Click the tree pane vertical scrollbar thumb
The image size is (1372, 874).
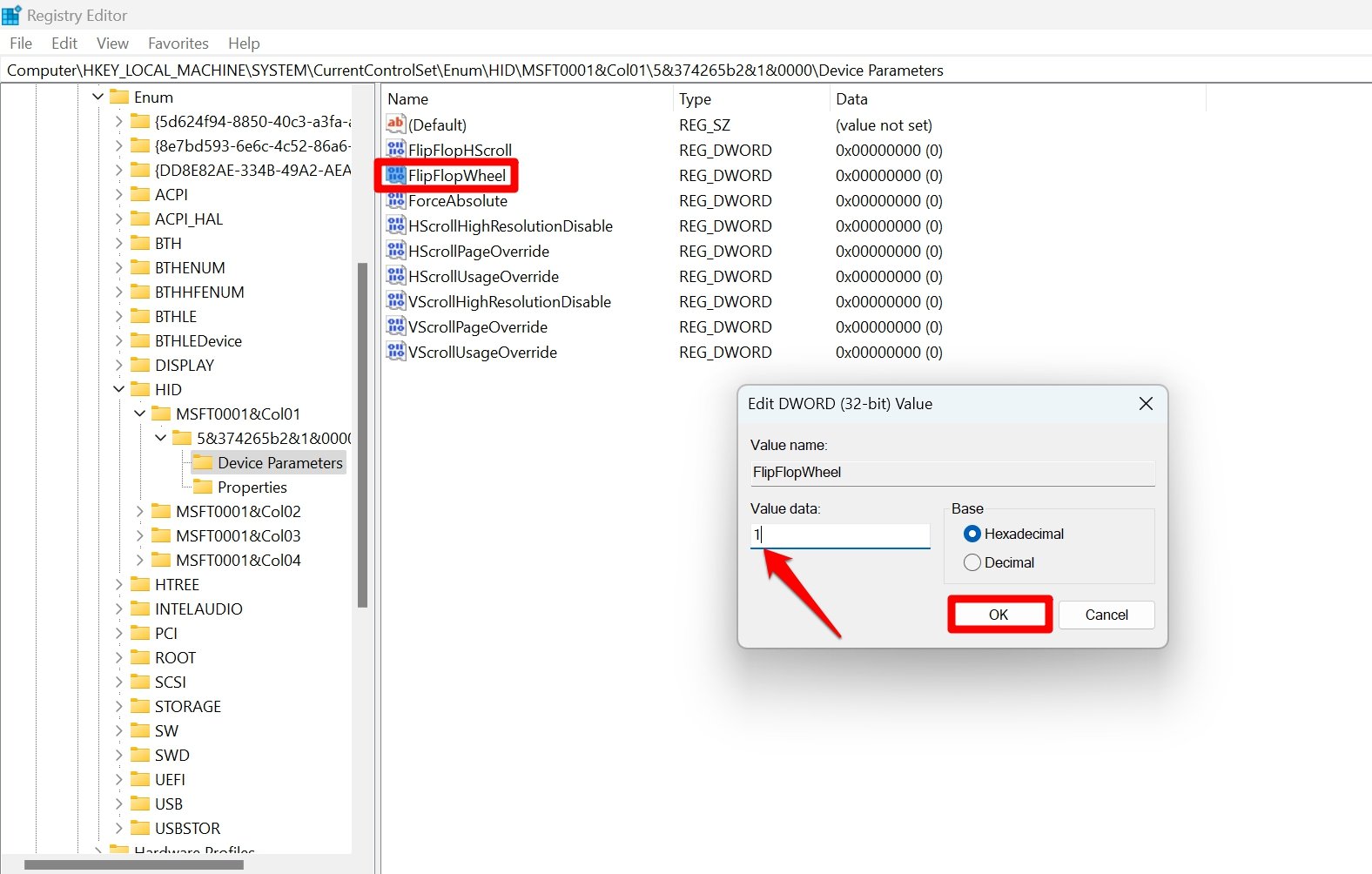(x=362, y=434)
